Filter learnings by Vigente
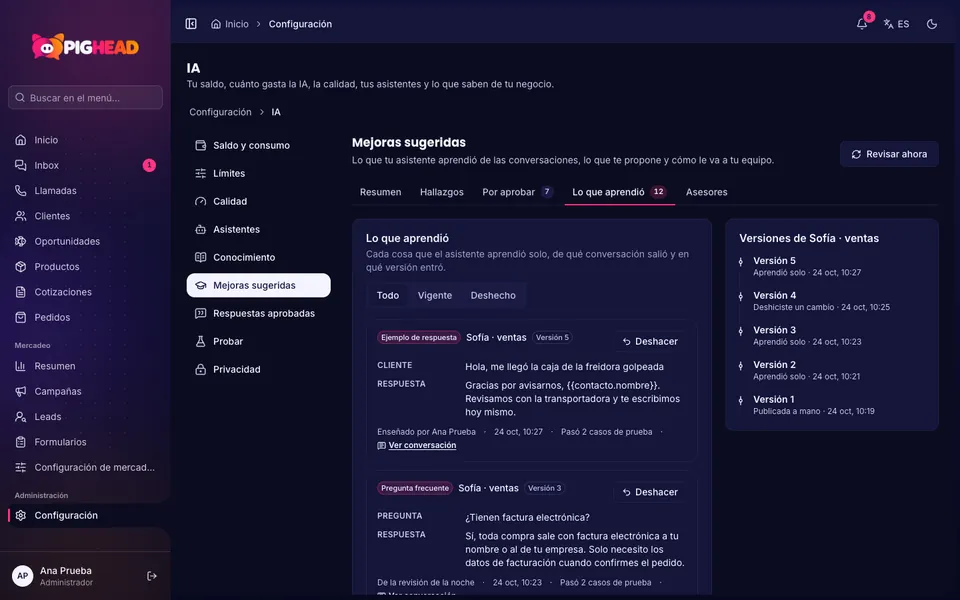The image size is (960, 600). coord(435,295)
